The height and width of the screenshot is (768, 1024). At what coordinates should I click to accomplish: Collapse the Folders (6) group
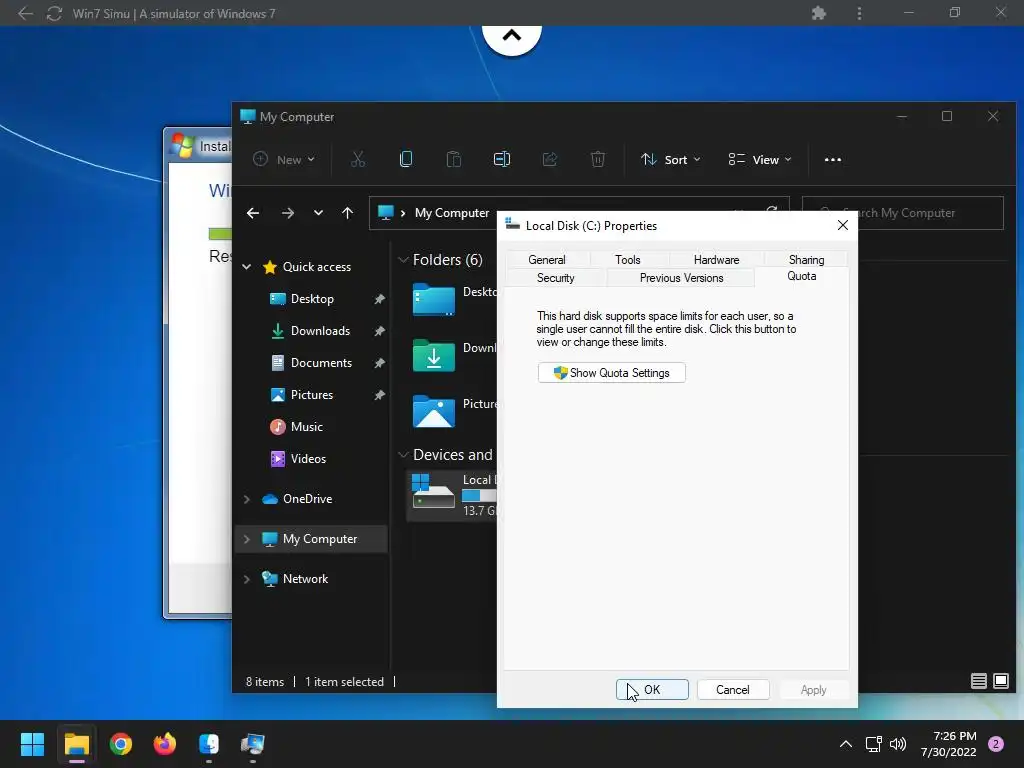[403, 260]
